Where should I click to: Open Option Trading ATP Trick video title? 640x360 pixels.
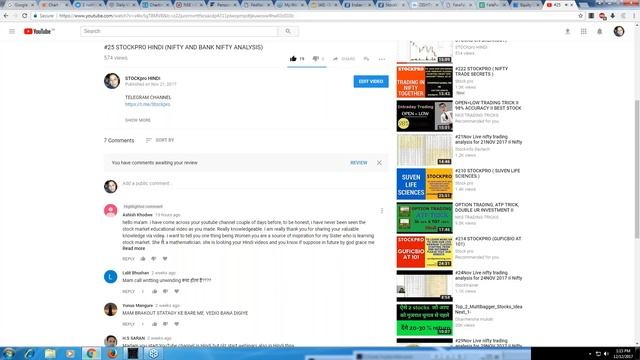[x=487, y=207]
